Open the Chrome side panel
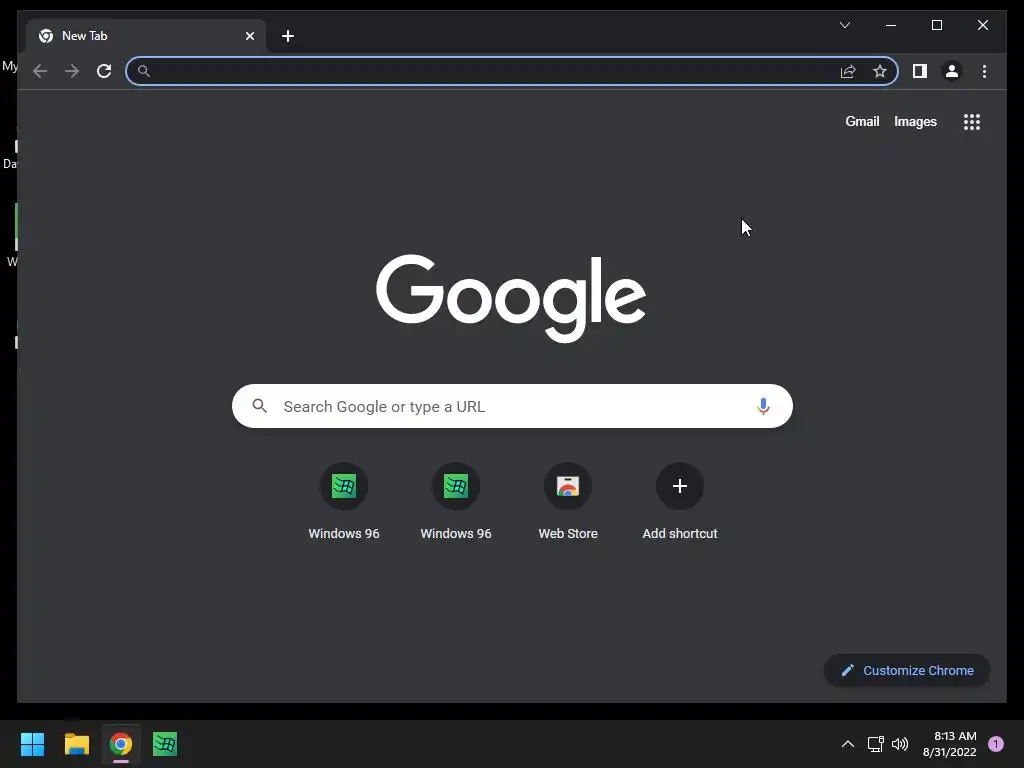 [920, 71]
